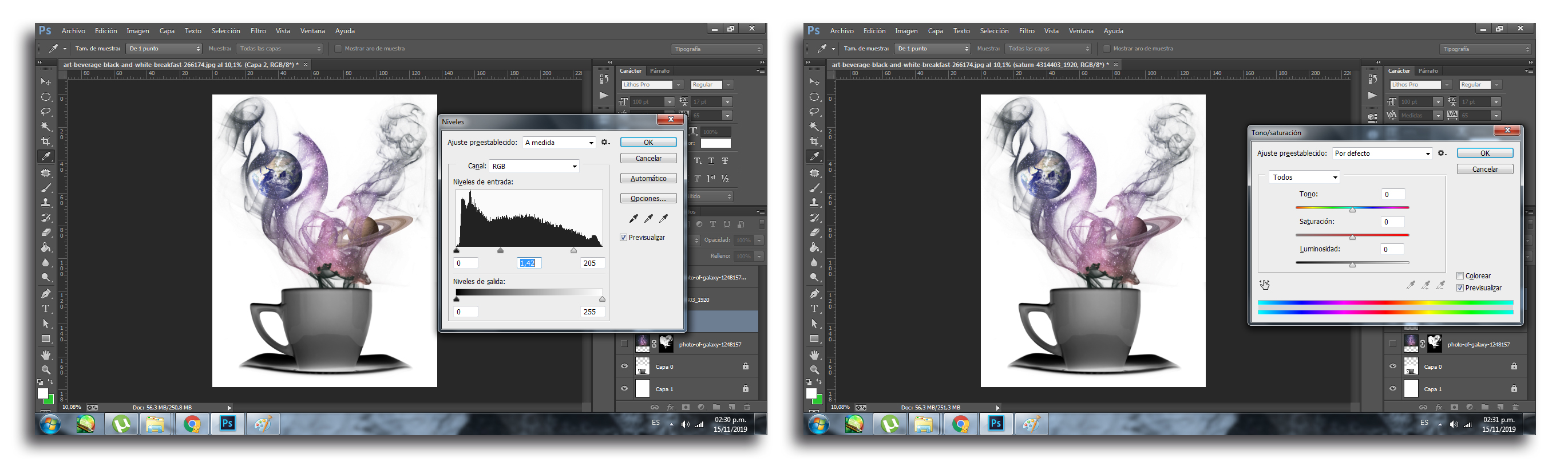Select the Move tool in the left Photoshop window
The width and height of the screenshot is (1568, 465).
pyautogui.click(x=46, y=82)
